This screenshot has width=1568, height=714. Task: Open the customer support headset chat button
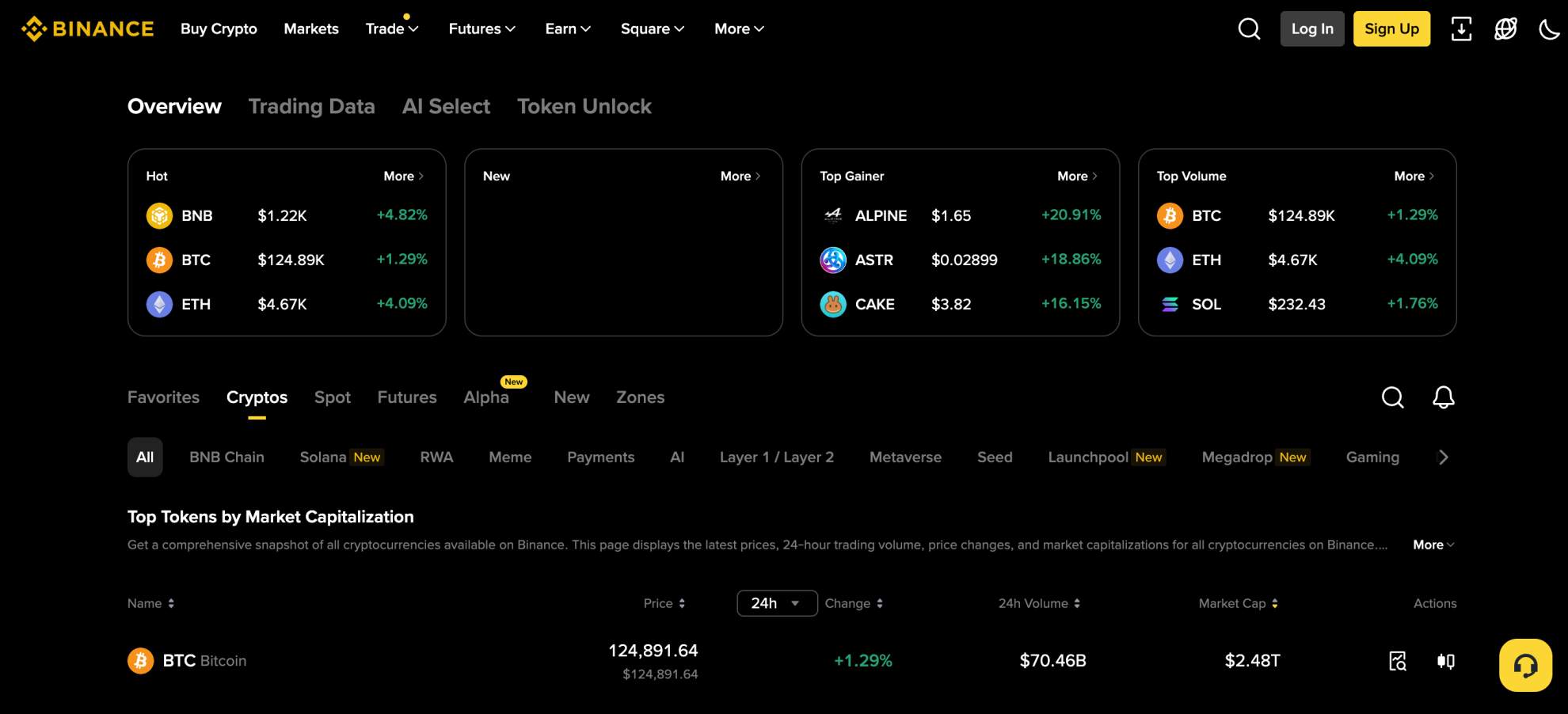(1525, 665)
